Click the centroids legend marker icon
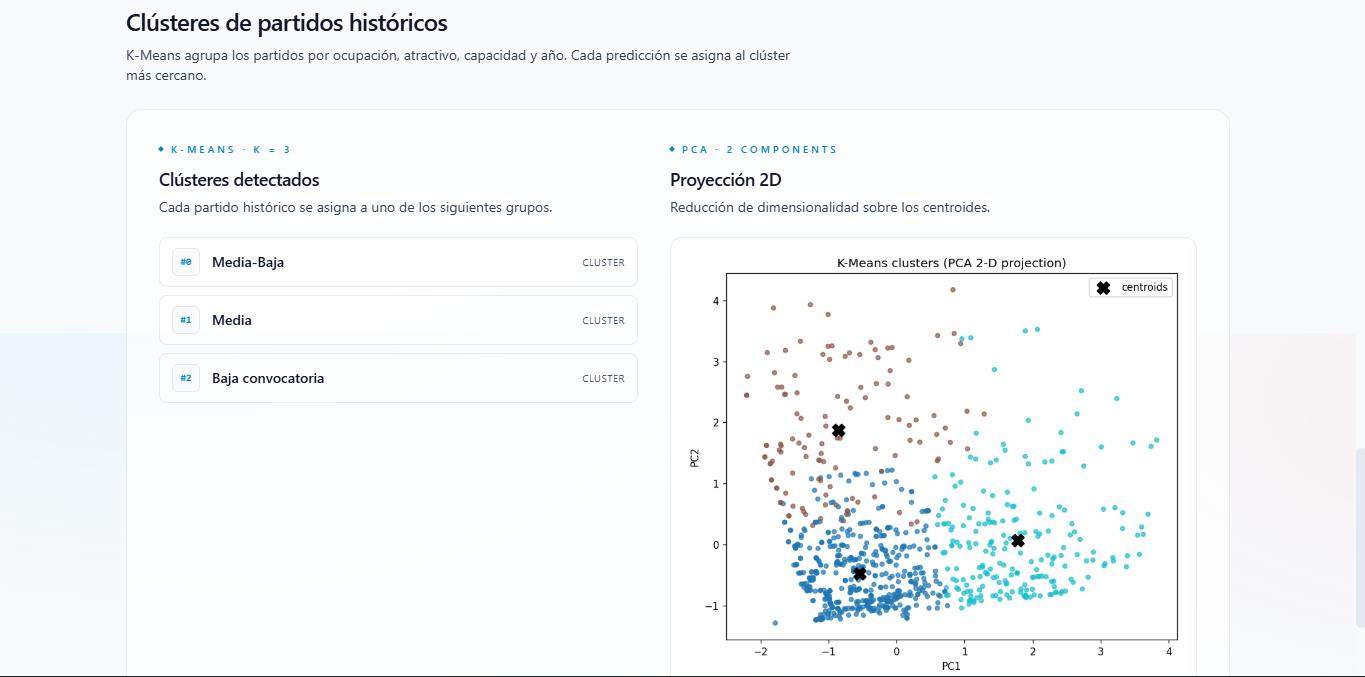This screenshot has width=1365, height=677. click(x=1103, y=287)
